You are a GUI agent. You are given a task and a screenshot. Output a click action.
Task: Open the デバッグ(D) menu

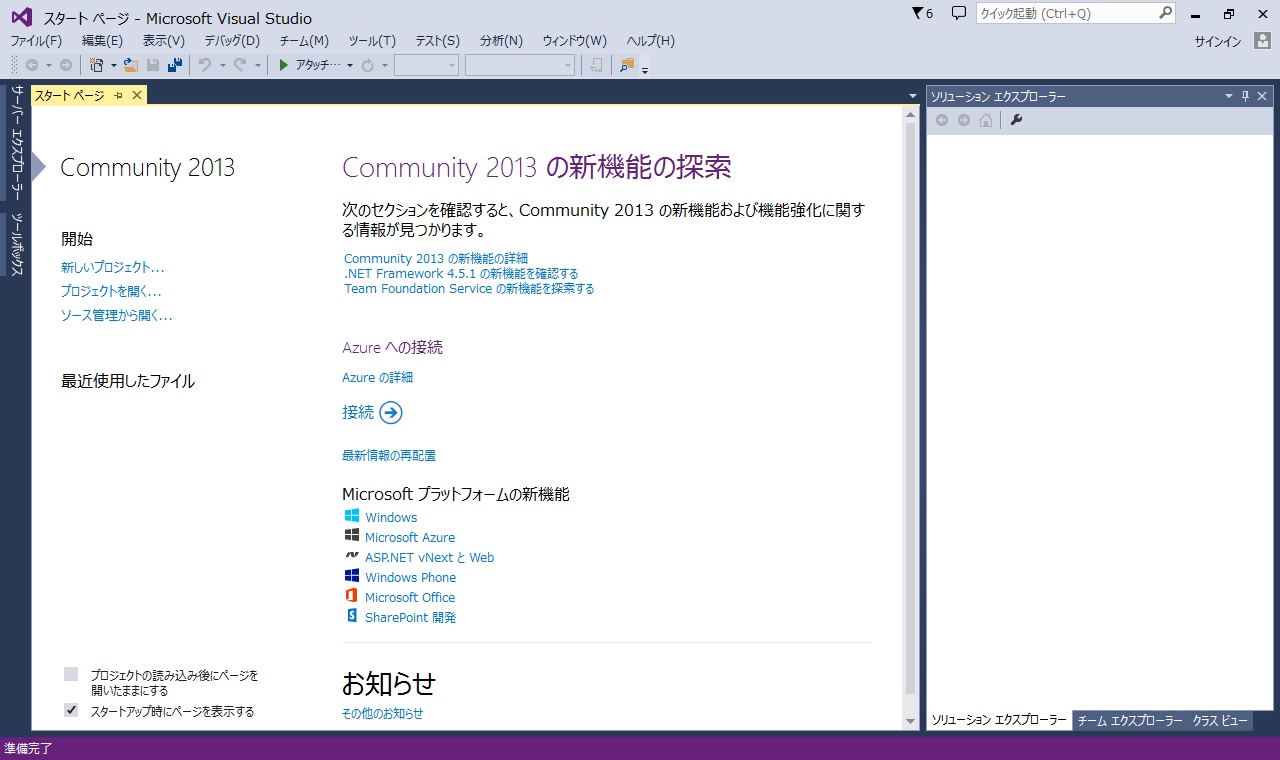232,41
